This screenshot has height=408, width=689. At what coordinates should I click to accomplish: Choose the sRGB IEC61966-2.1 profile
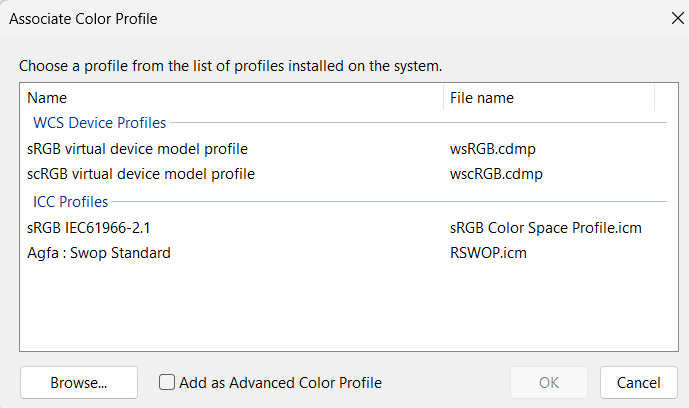(89, 228)
